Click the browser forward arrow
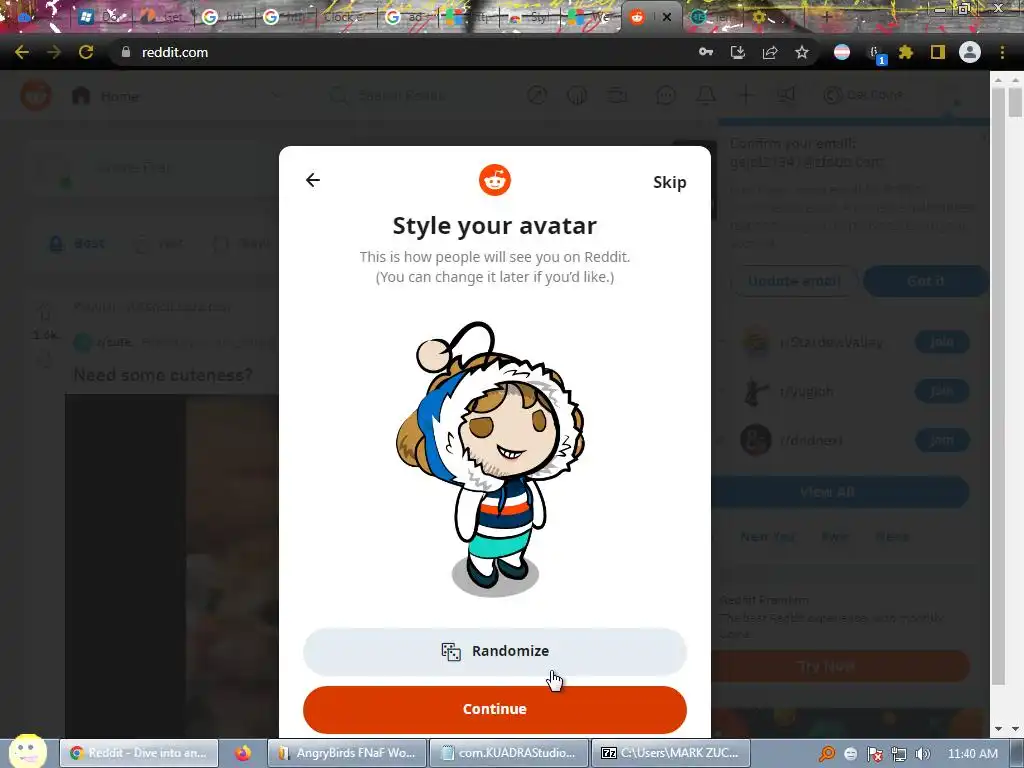Image resolution: width=1024 pixels, height=768 pixels. tap(54, 52)
